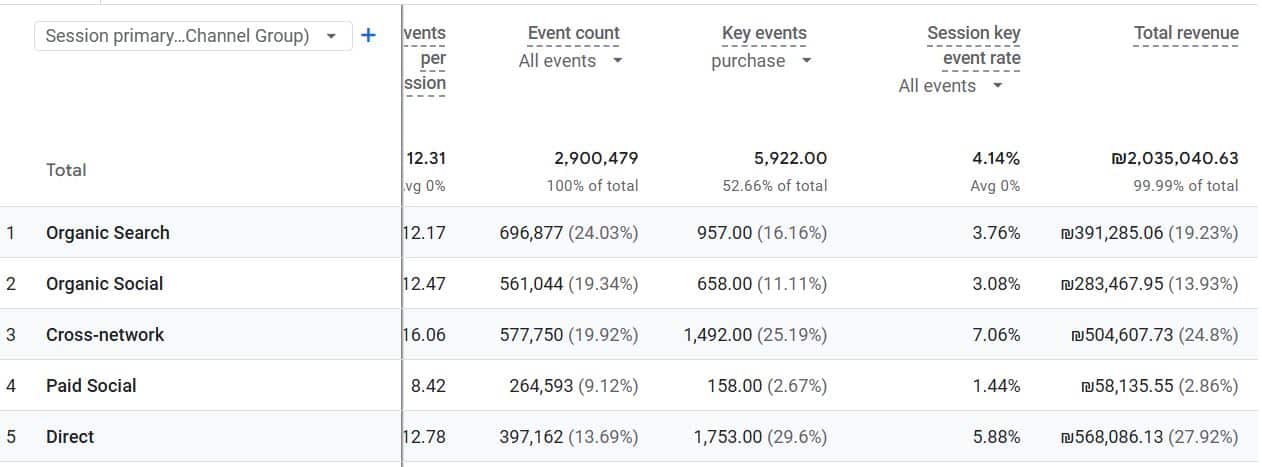Click Session key event rate column header
The image size is (1262, 467).
[973, 45]
